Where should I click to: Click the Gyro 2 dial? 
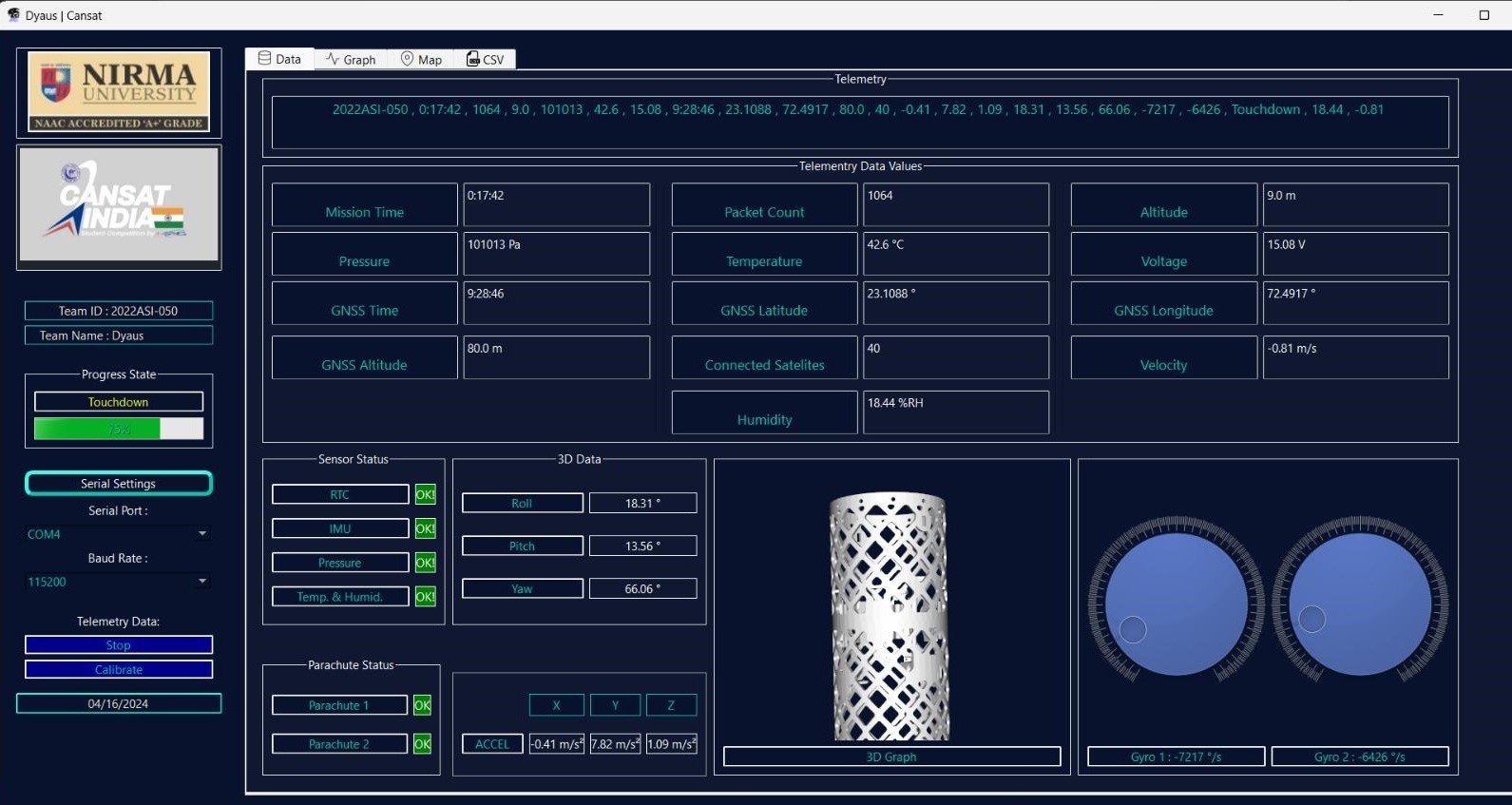[x=1360, y=604]
